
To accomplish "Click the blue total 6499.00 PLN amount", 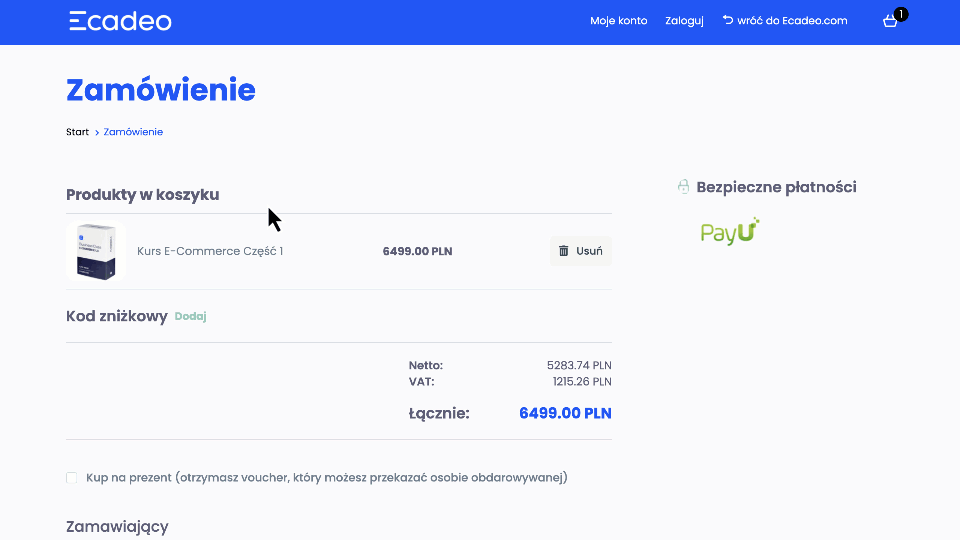I will pos(565,413).
